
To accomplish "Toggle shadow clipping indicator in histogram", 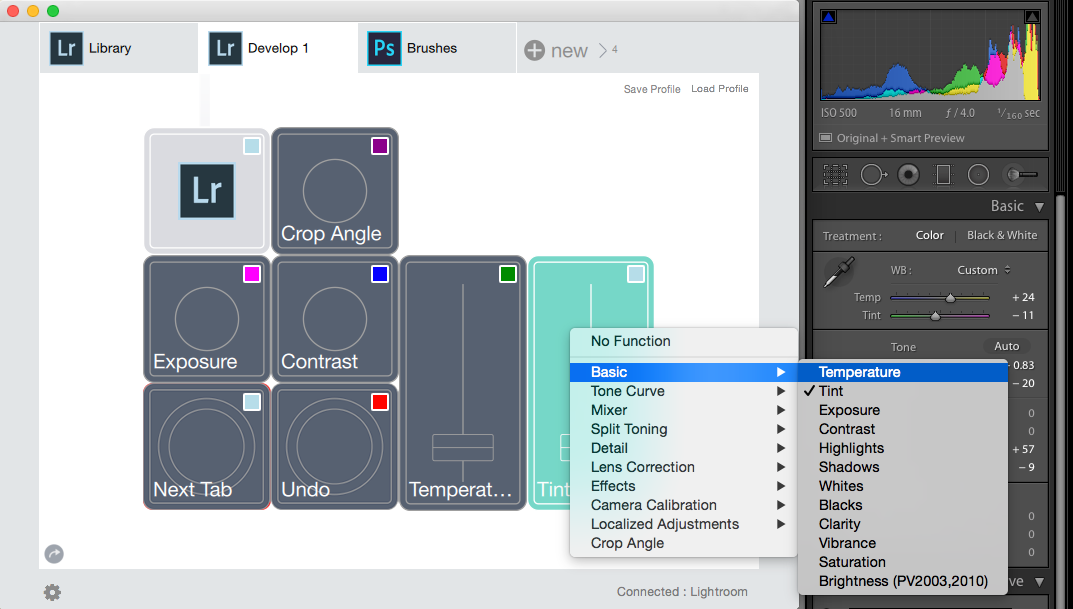I will 828,16.
